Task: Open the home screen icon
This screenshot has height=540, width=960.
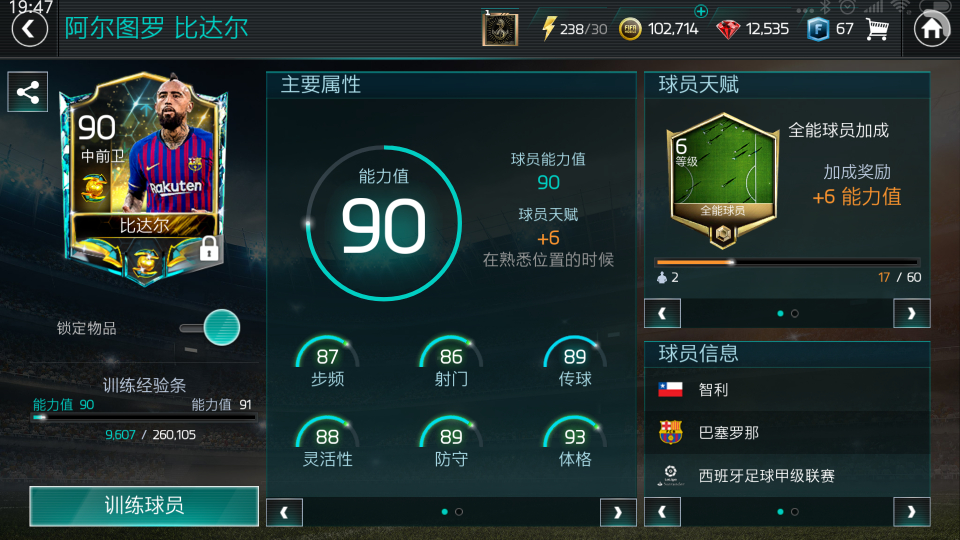Action: click(932, 29)
